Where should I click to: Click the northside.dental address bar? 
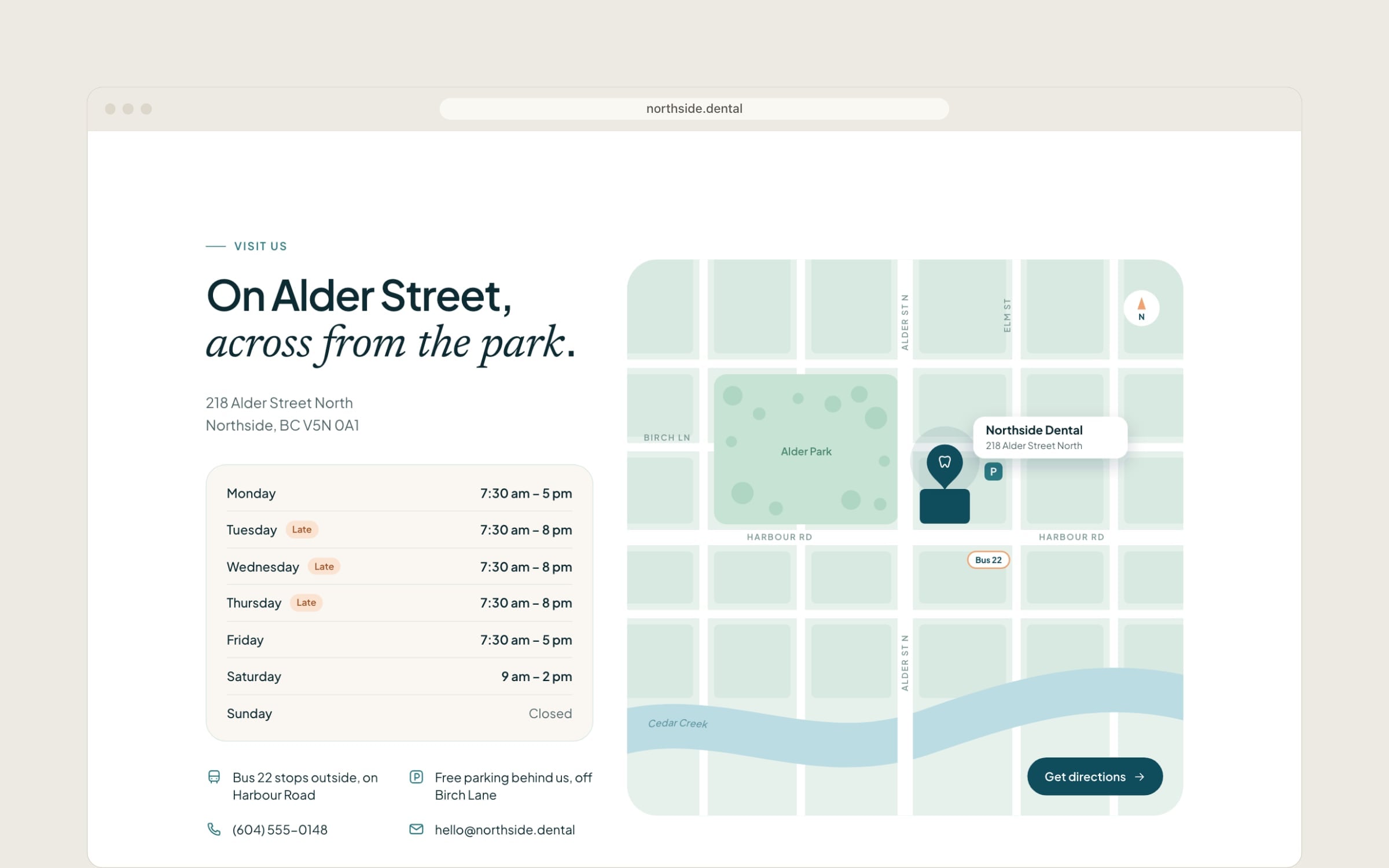694,109
